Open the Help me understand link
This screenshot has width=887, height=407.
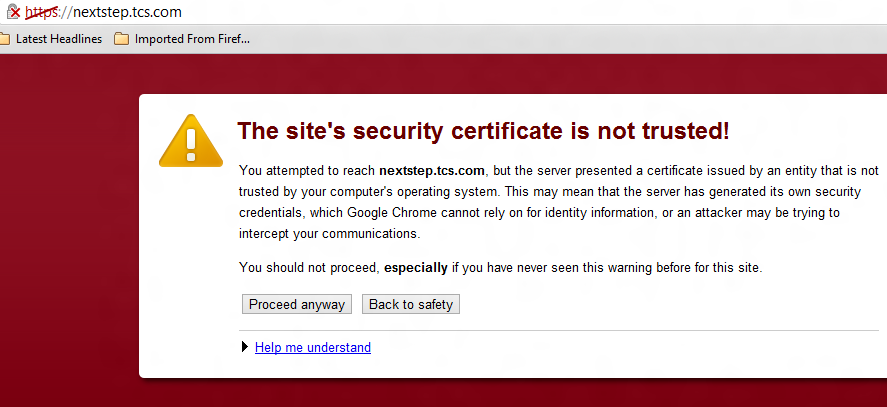[x=313, y=347]
